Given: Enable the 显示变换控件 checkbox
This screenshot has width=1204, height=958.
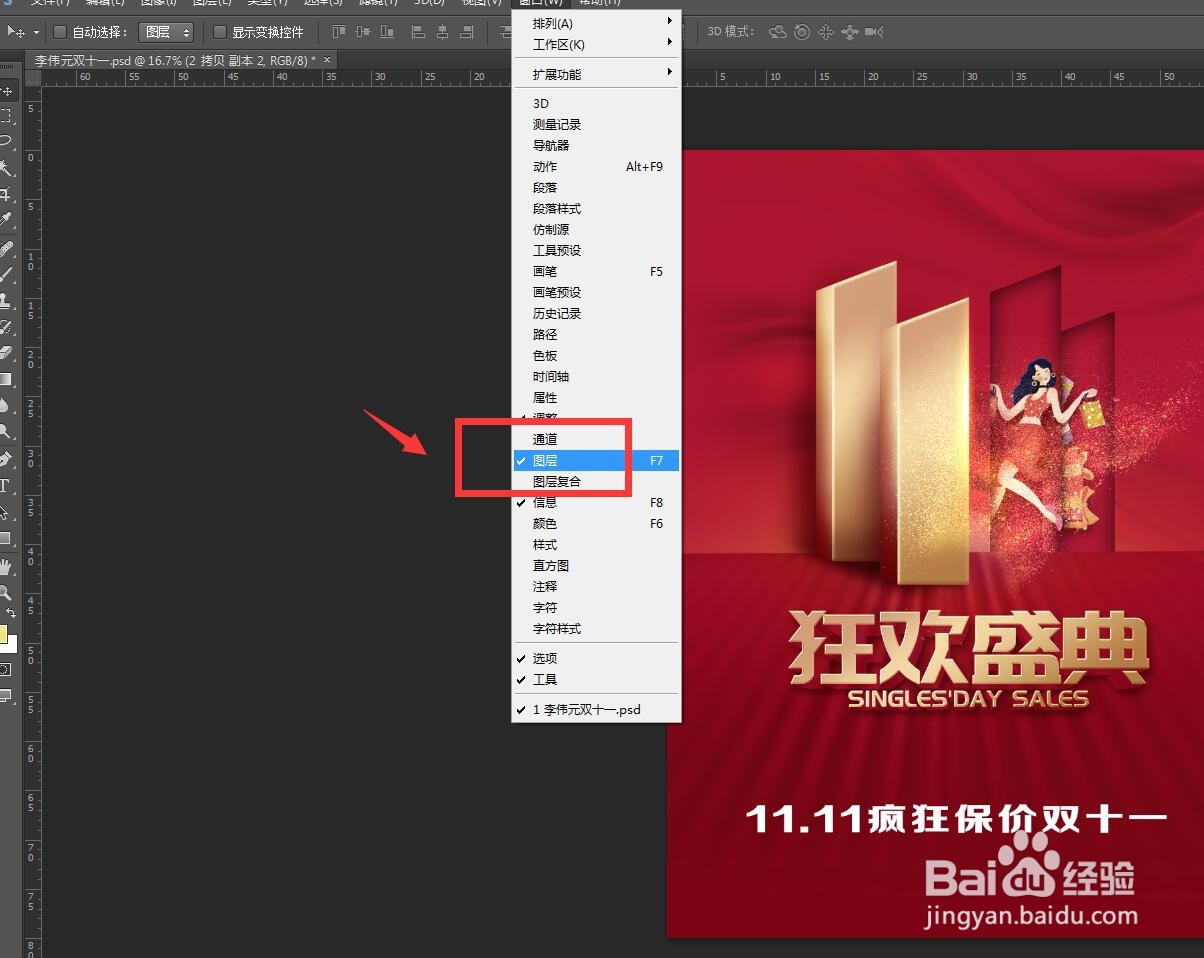Looking at the screenshot, I should pos(220,32).
